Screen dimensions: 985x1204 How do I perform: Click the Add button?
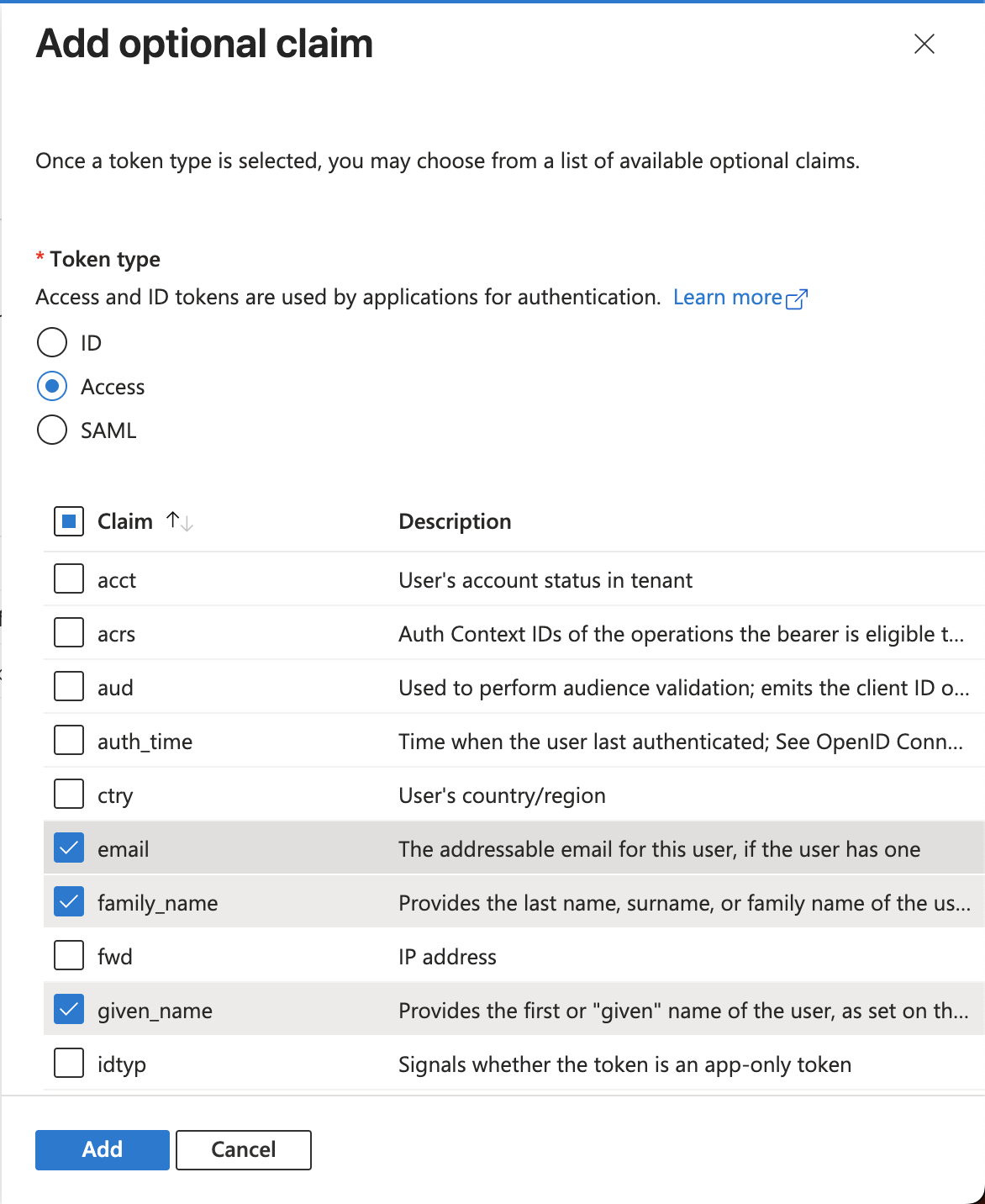click(103, 1149)
